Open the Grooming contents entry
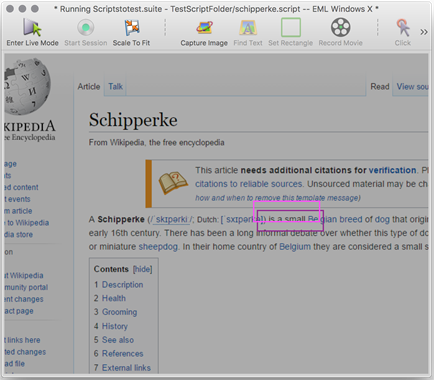Screen dimensions: 434x380 [x=119, y=312]
